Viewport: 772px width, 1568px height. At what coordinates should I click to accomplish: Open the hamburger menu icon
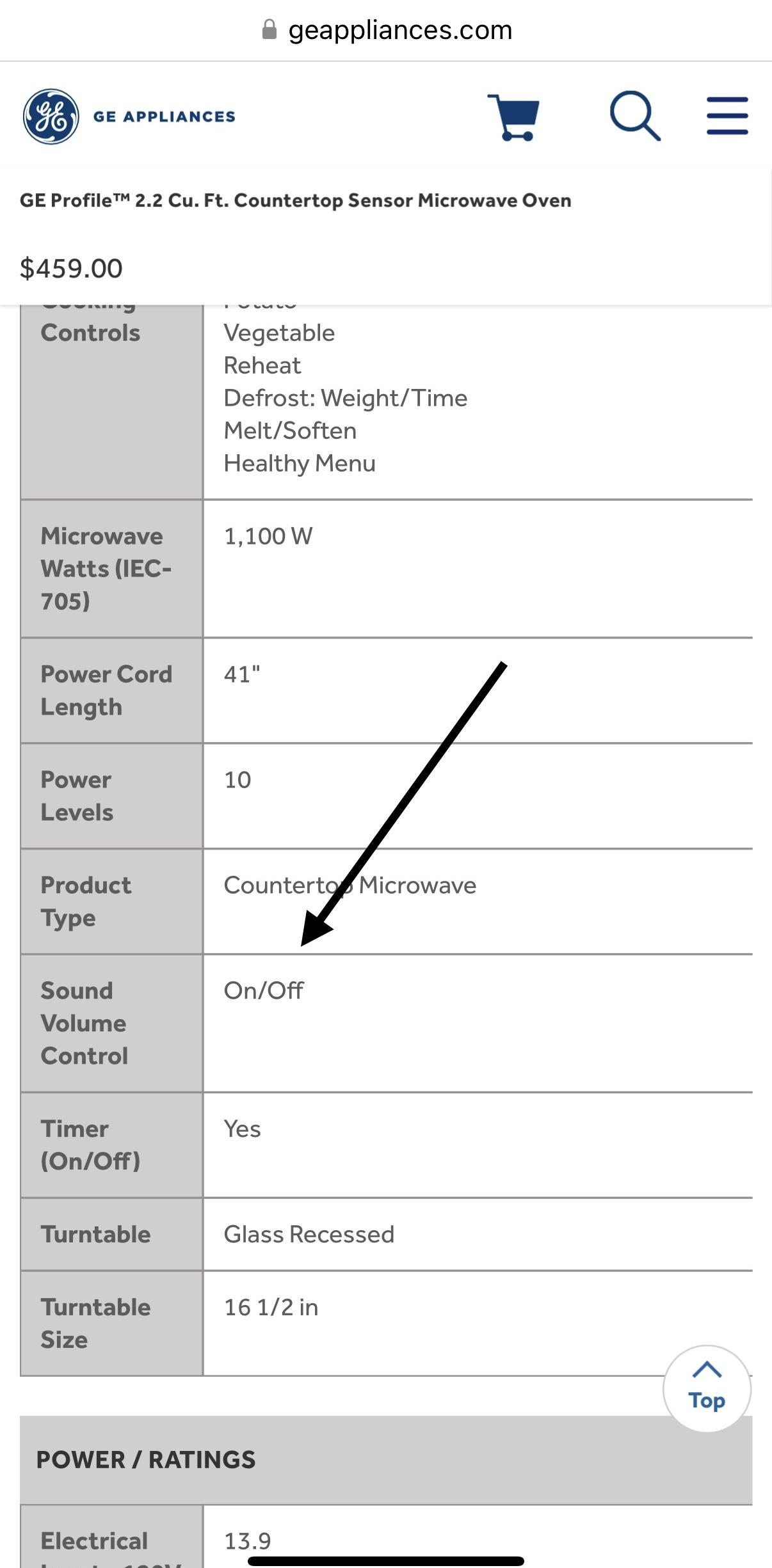(x=727, y=116)
